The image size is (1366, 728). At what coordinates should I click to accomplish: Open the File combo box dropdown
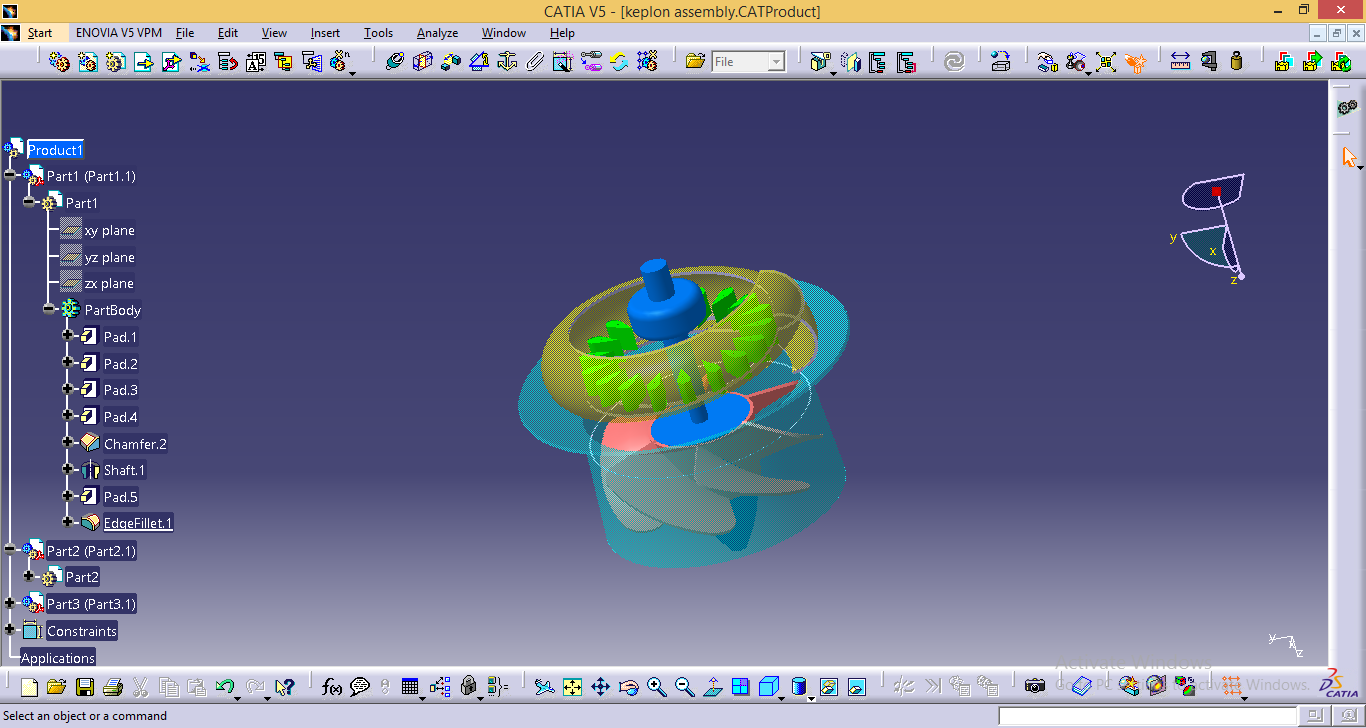click(776, 62)
